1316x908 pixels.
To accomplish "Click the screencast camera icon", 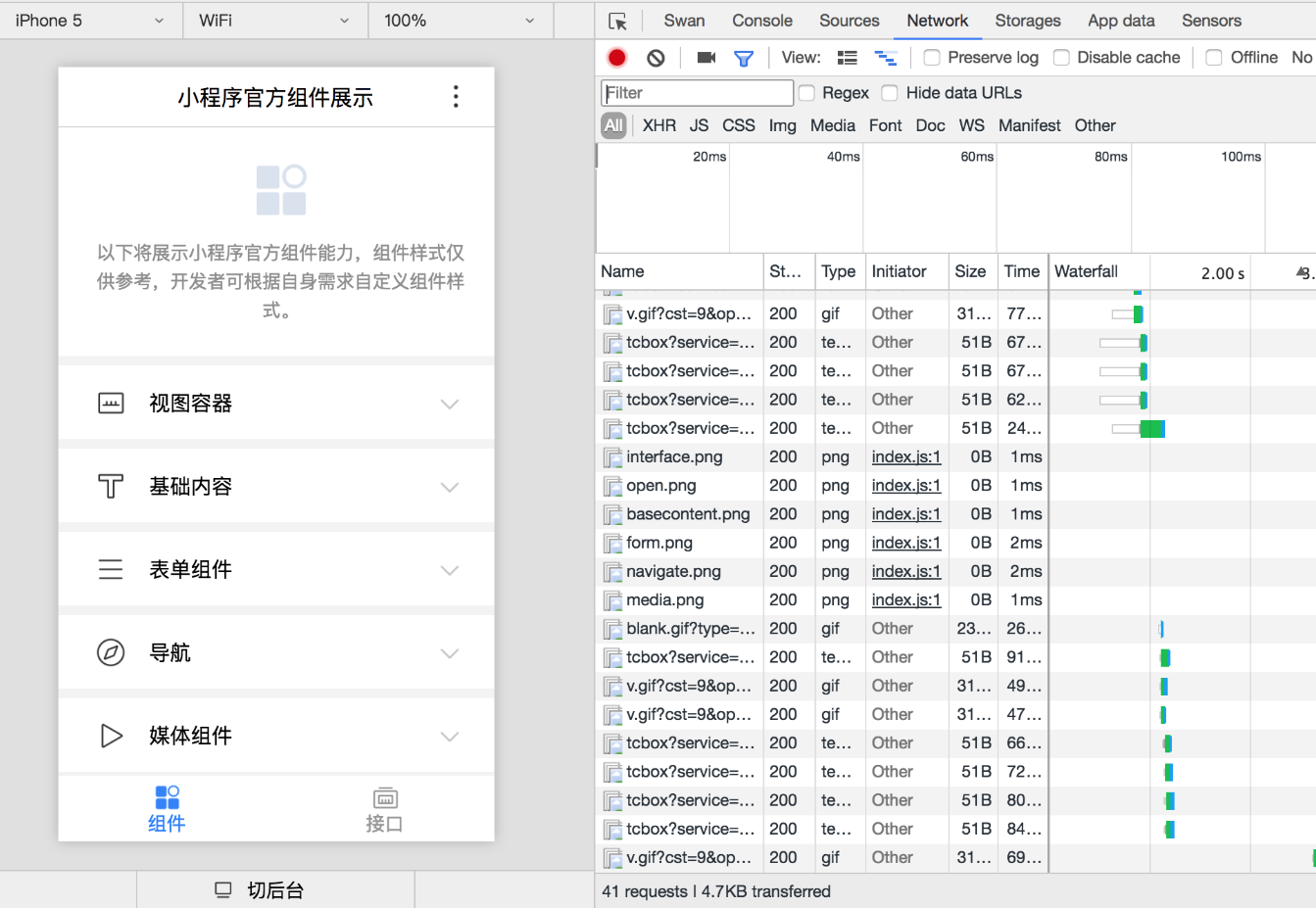I will [706, 57].
